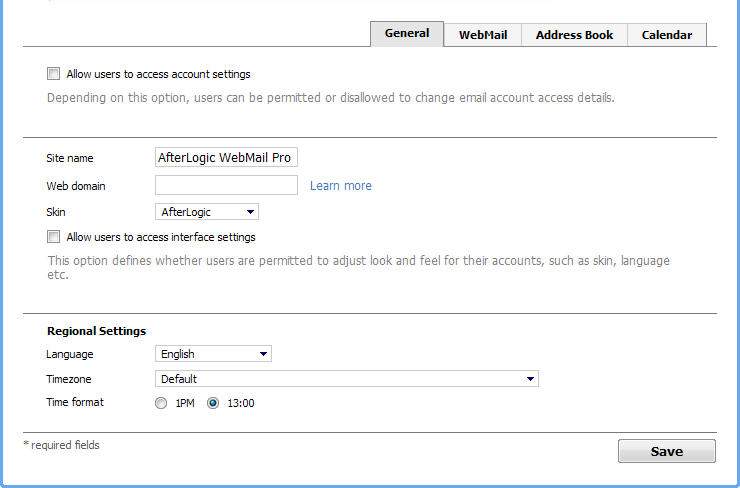Click the Web domain field label
The width and height of the screenshot is (740, 488).
point(76,186)
